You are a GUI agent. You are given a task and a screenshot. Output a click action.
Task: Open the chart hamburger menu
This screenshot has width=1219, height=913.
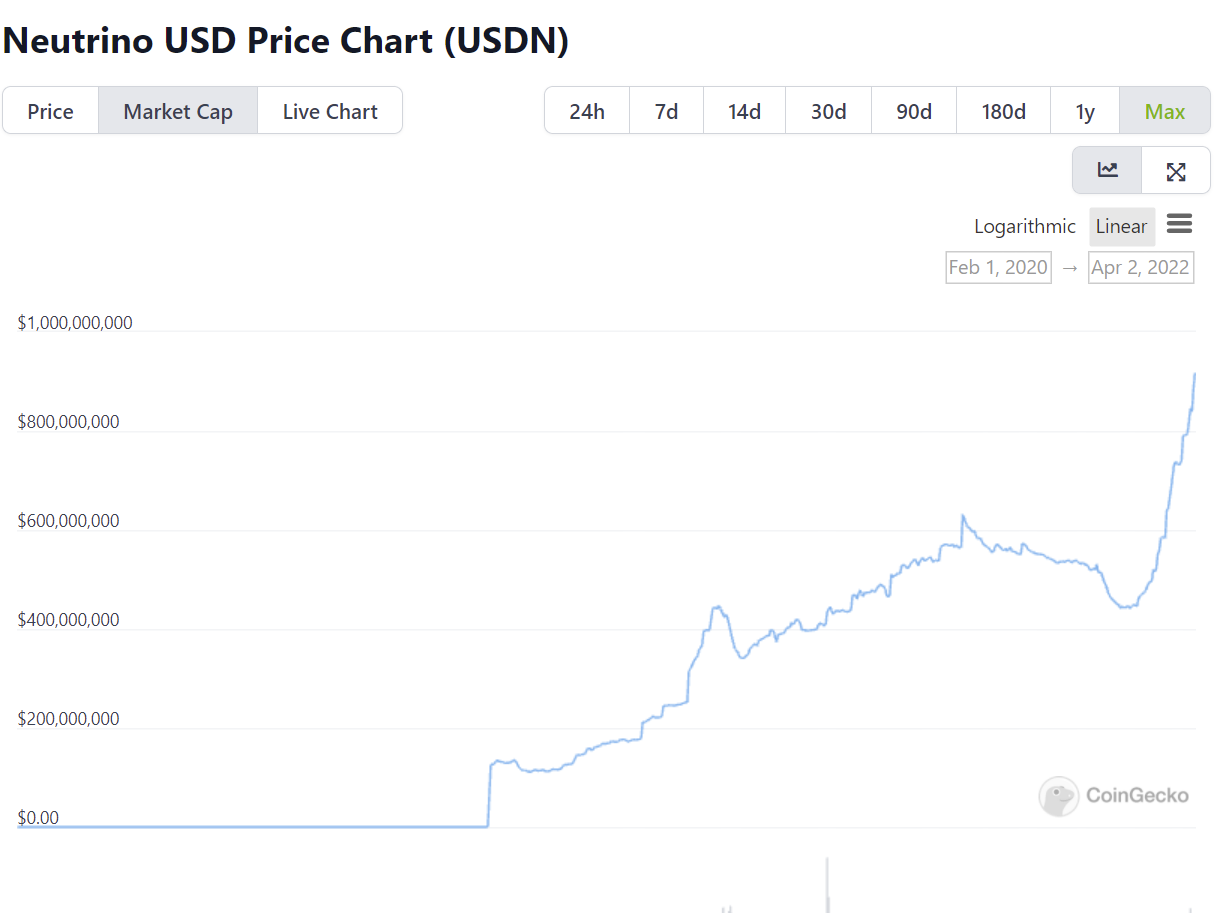click(x=1180, y=224)
